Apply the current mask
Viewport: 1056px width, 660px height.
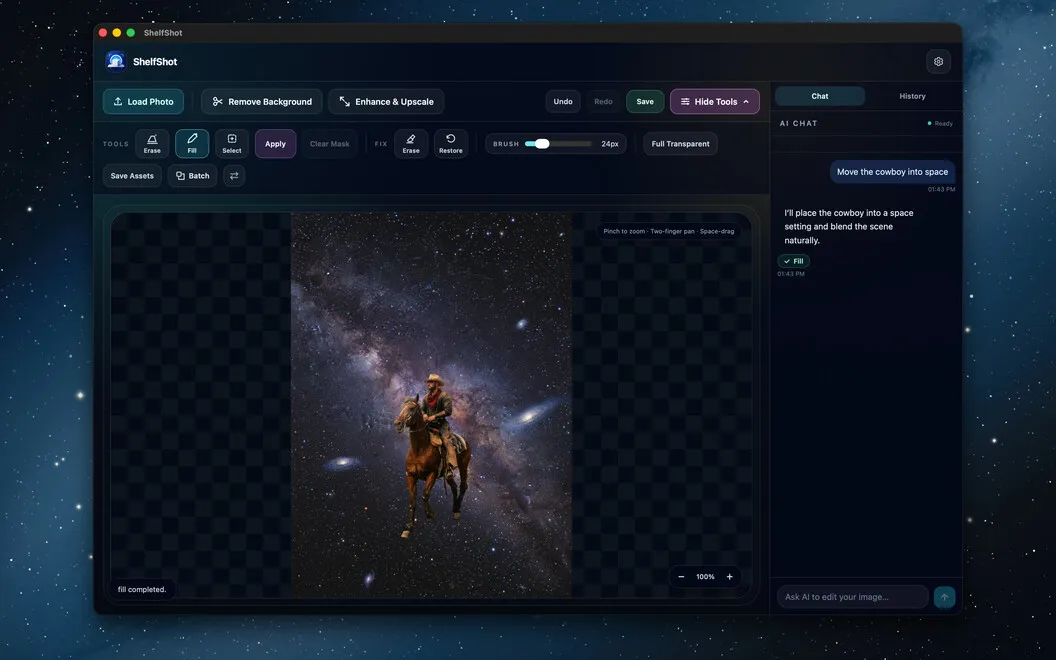[275, 143]
